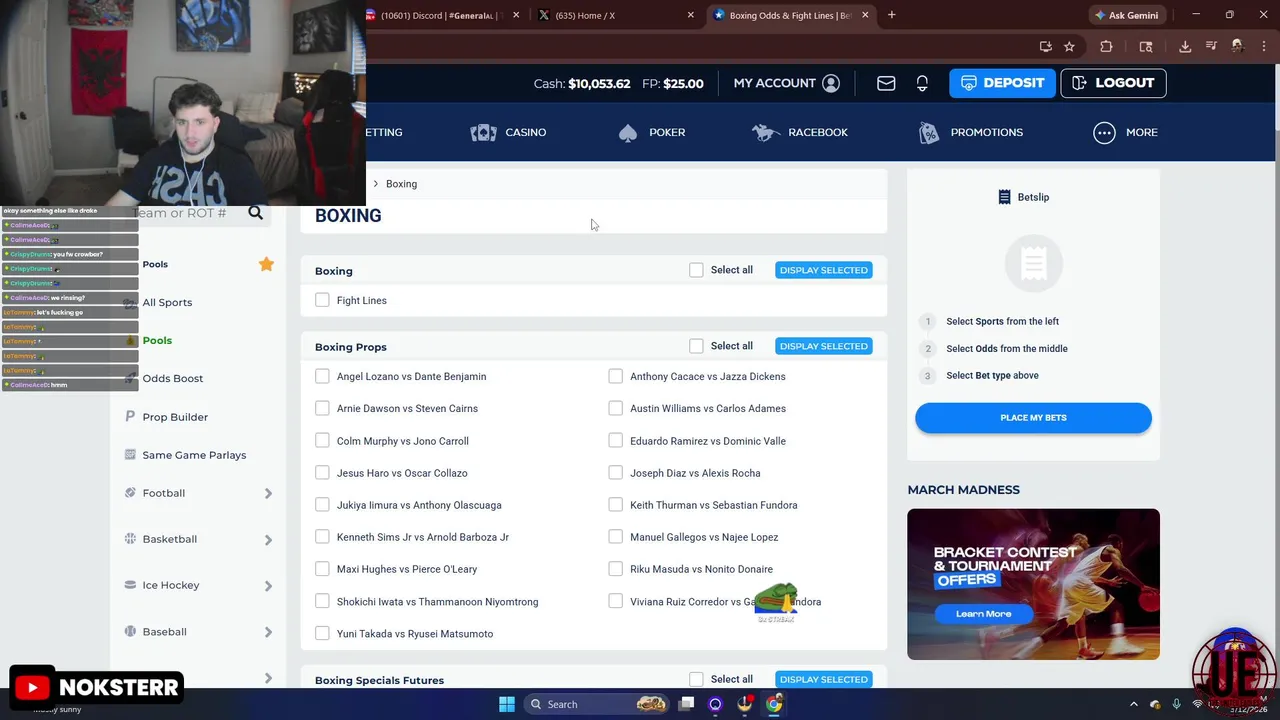Open the notifications bell icon
Image resolution: width=1280 pixels, height=720 pixels.
(922, 83)
